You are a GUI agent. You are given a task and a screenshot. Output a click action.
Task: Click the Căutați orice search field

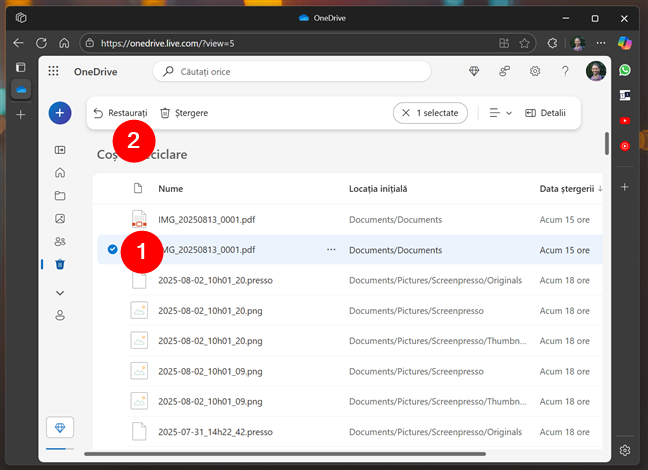click(292, 72)
